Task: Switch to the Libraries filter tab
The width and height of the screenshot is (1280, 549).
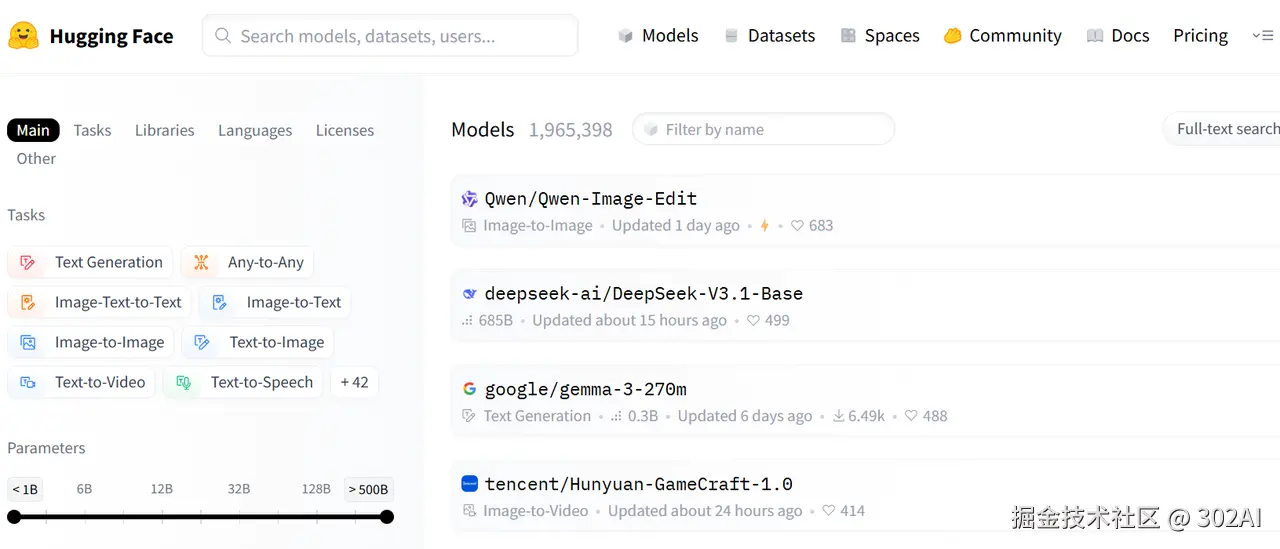Action: tap(164, 130)
